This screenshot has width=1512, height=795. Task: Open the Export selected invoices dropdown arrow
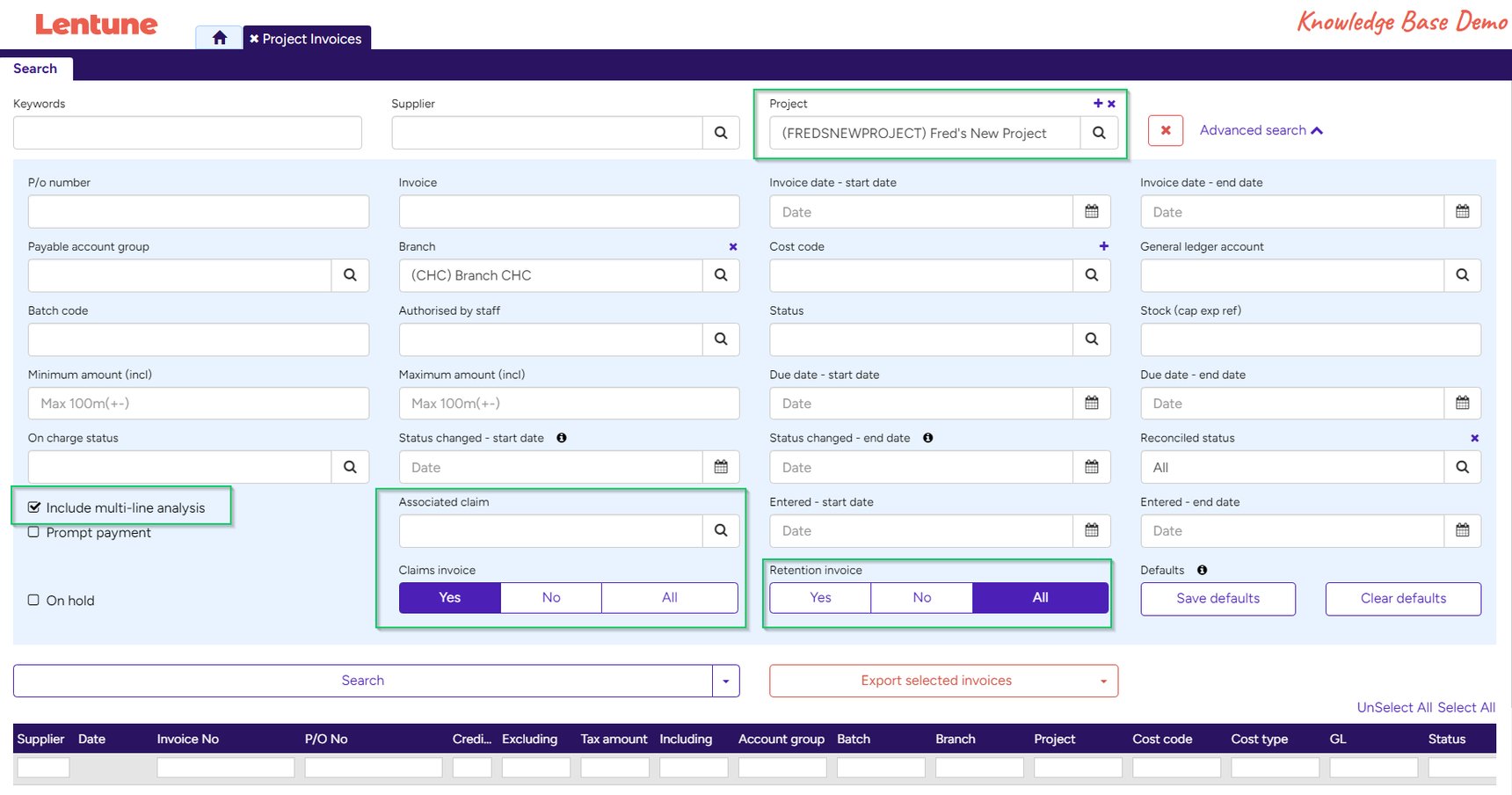[x=1103, y=680]
